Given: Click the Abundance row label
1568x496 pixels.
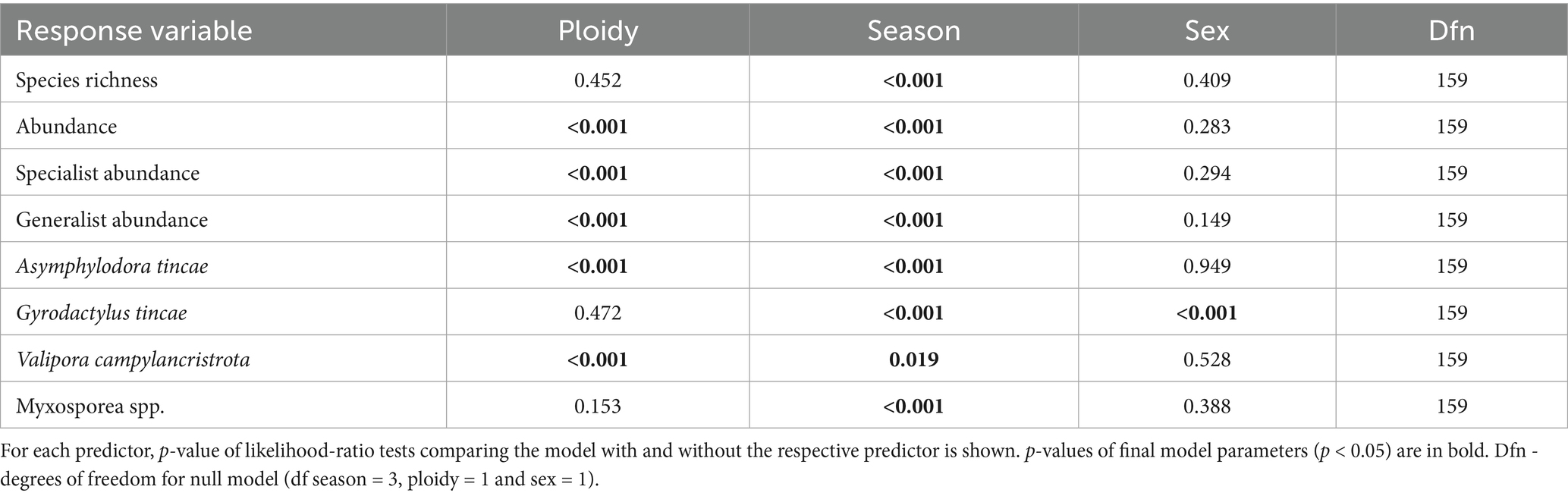Looking at the screenshot, I should pyautogui.click(x=67, y=127).
